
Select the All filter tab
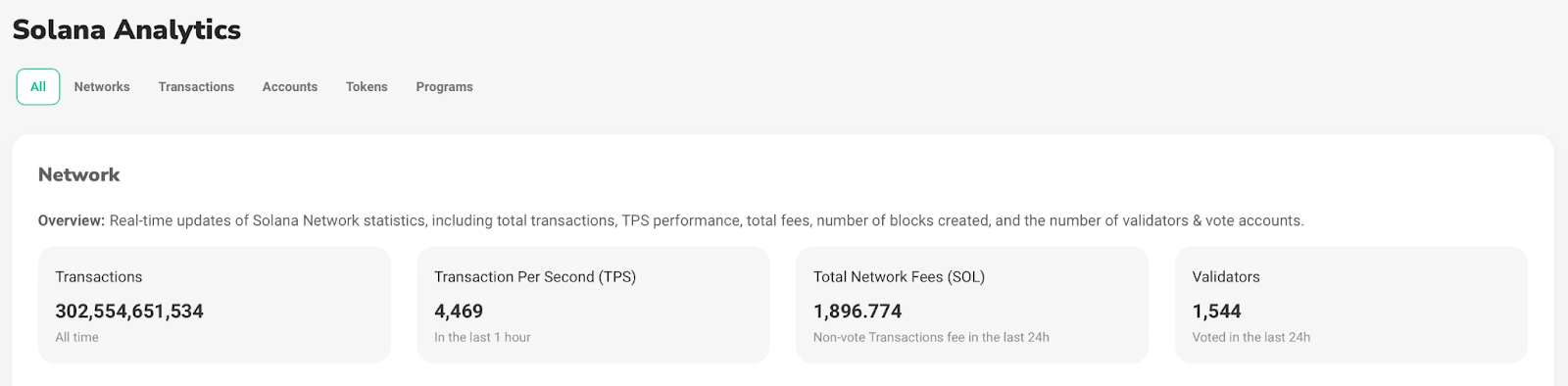(38, 86)
